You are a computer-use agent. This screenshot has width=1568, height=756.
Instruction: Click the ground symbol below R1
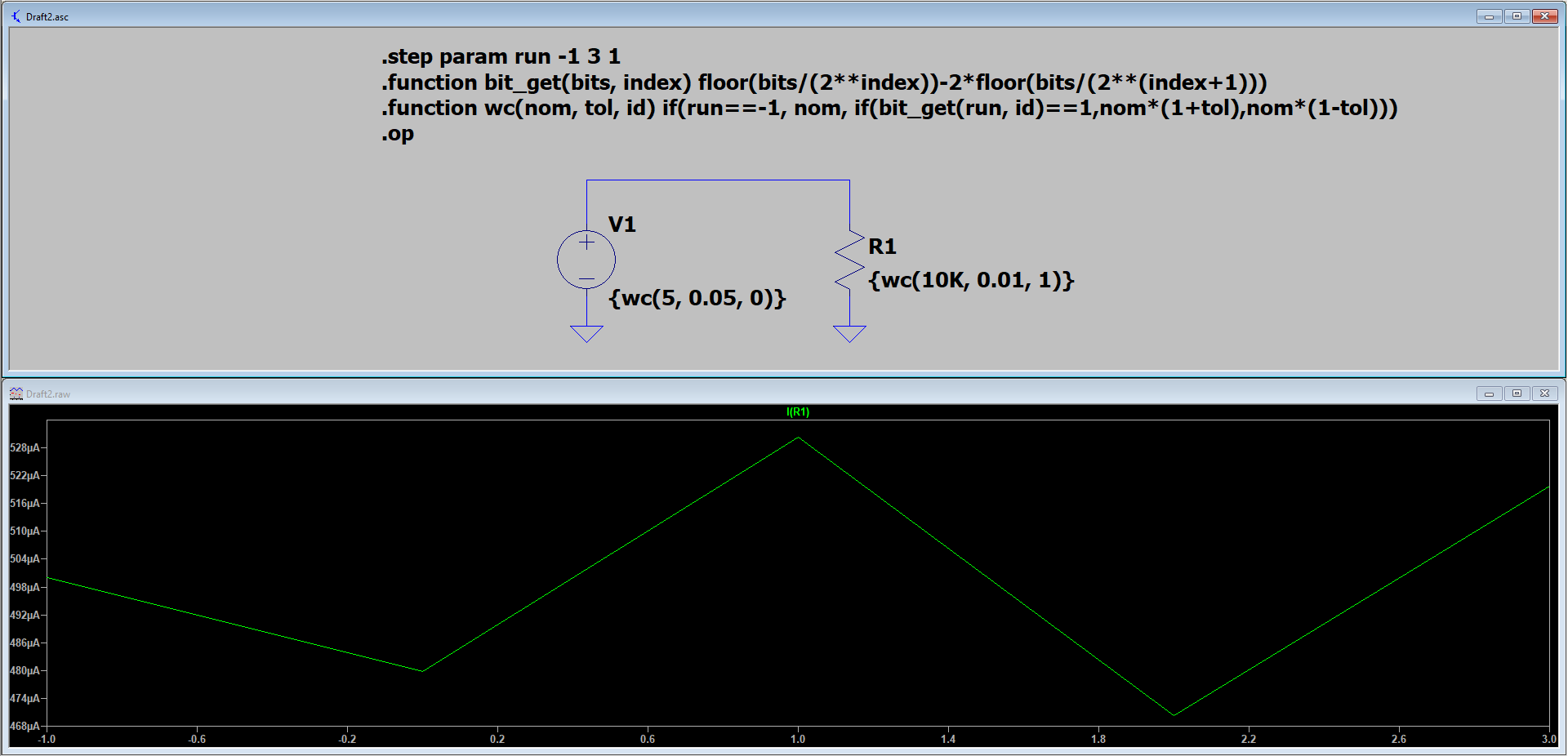(849, 333)
